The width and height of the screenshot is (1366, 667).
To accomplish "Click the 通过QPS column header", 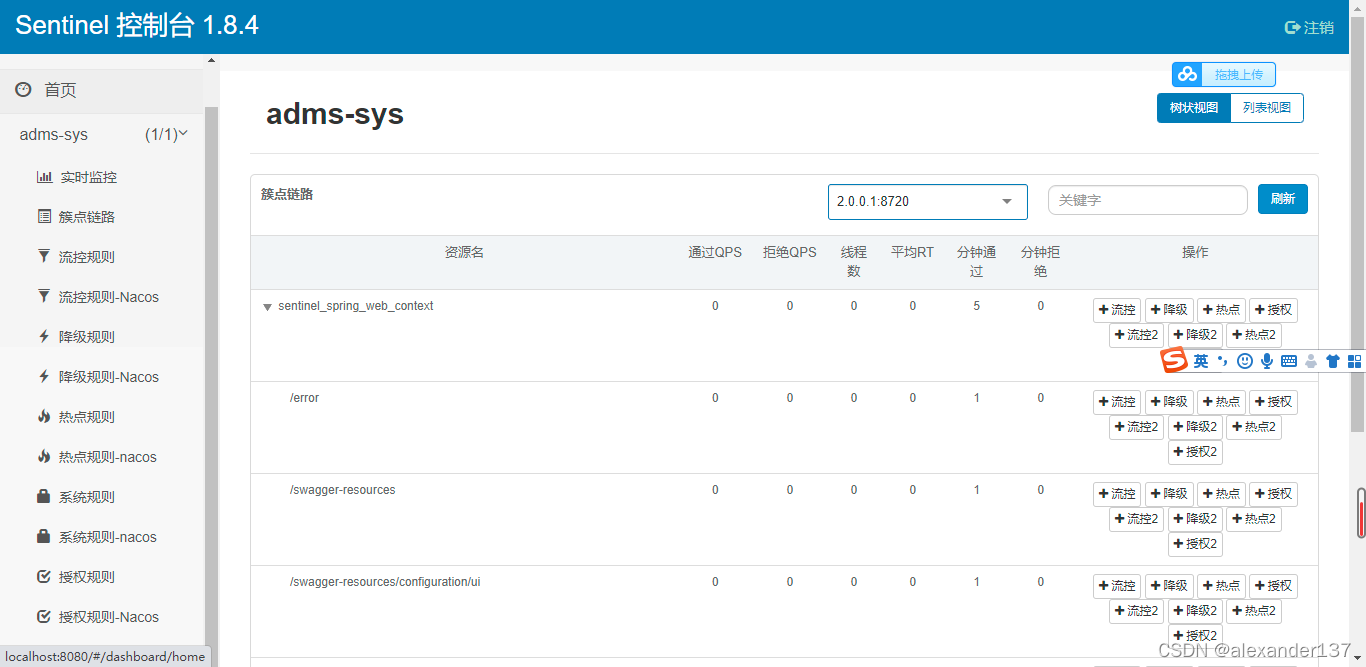I will [715, 253].
